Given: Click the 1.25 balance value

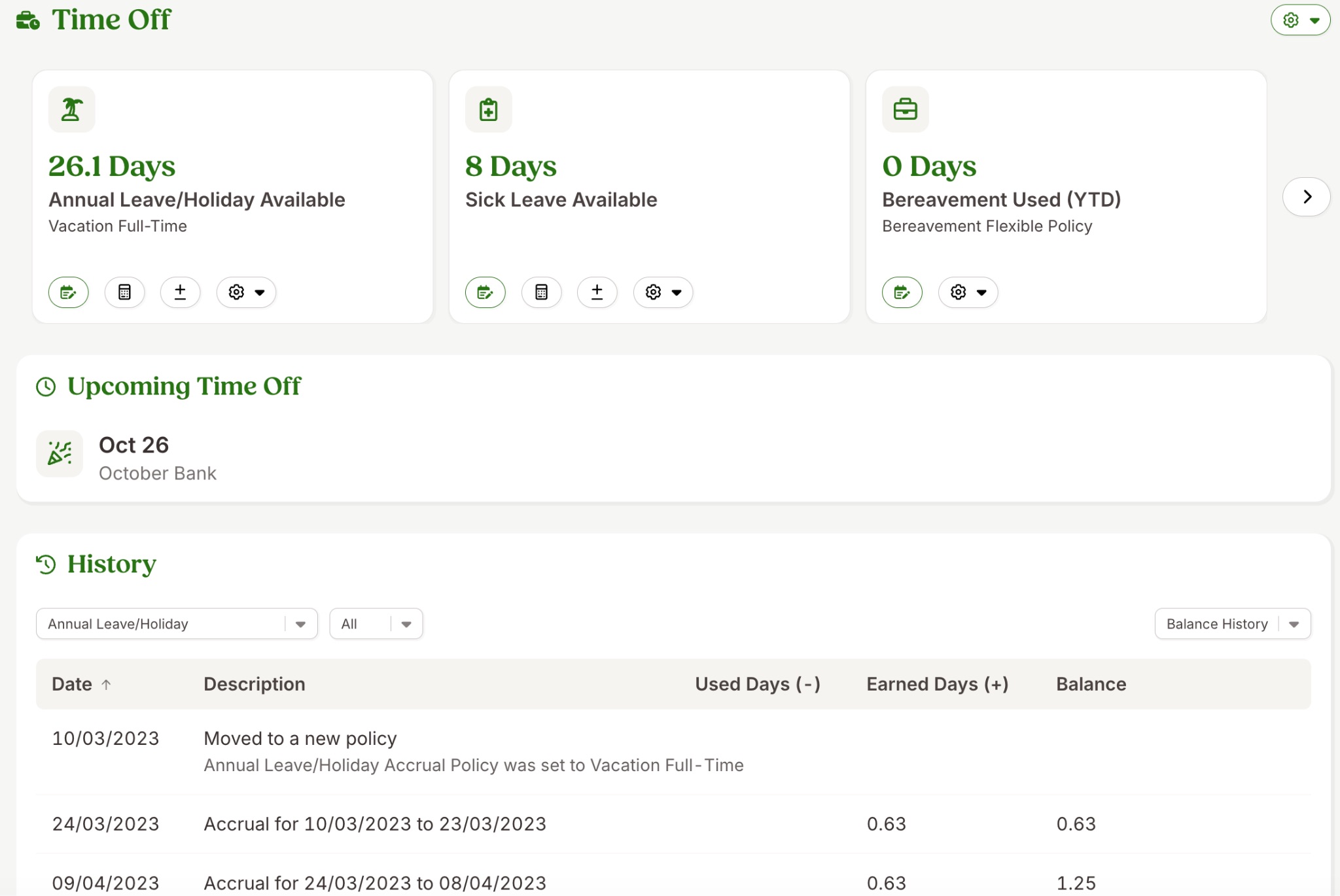Looking at the screenshot, I should pos(1076,883).
